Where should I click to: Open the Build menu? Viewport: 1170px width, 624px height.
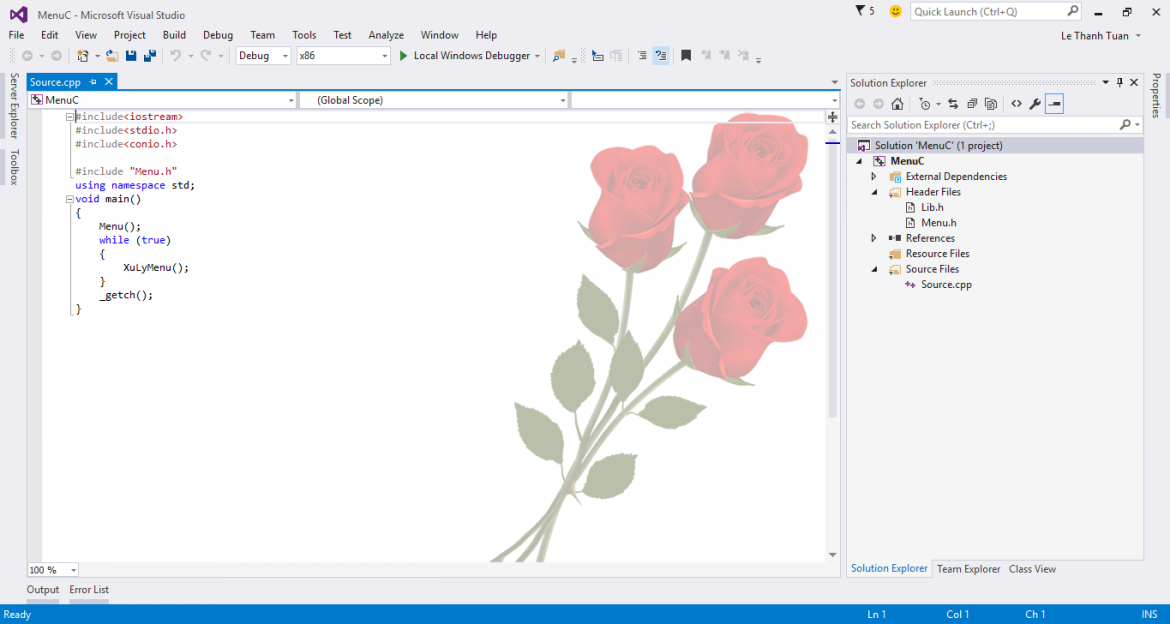coord(174,35)
